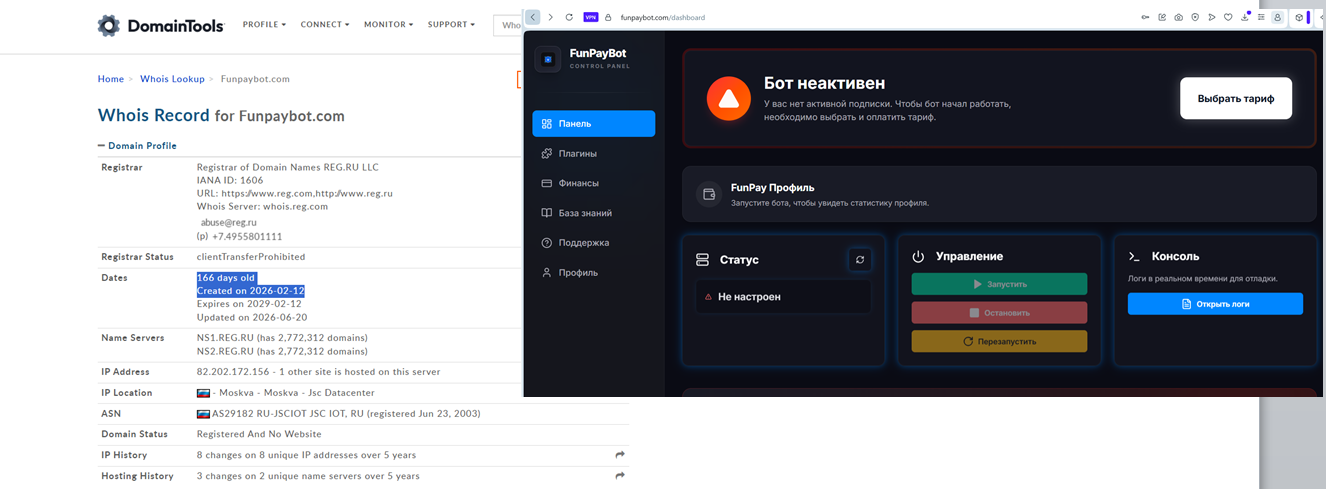The height and width of the screenshot is (489, 1326).
Task: Click the Поддержка question mark icon
Action: pos(546,243)
